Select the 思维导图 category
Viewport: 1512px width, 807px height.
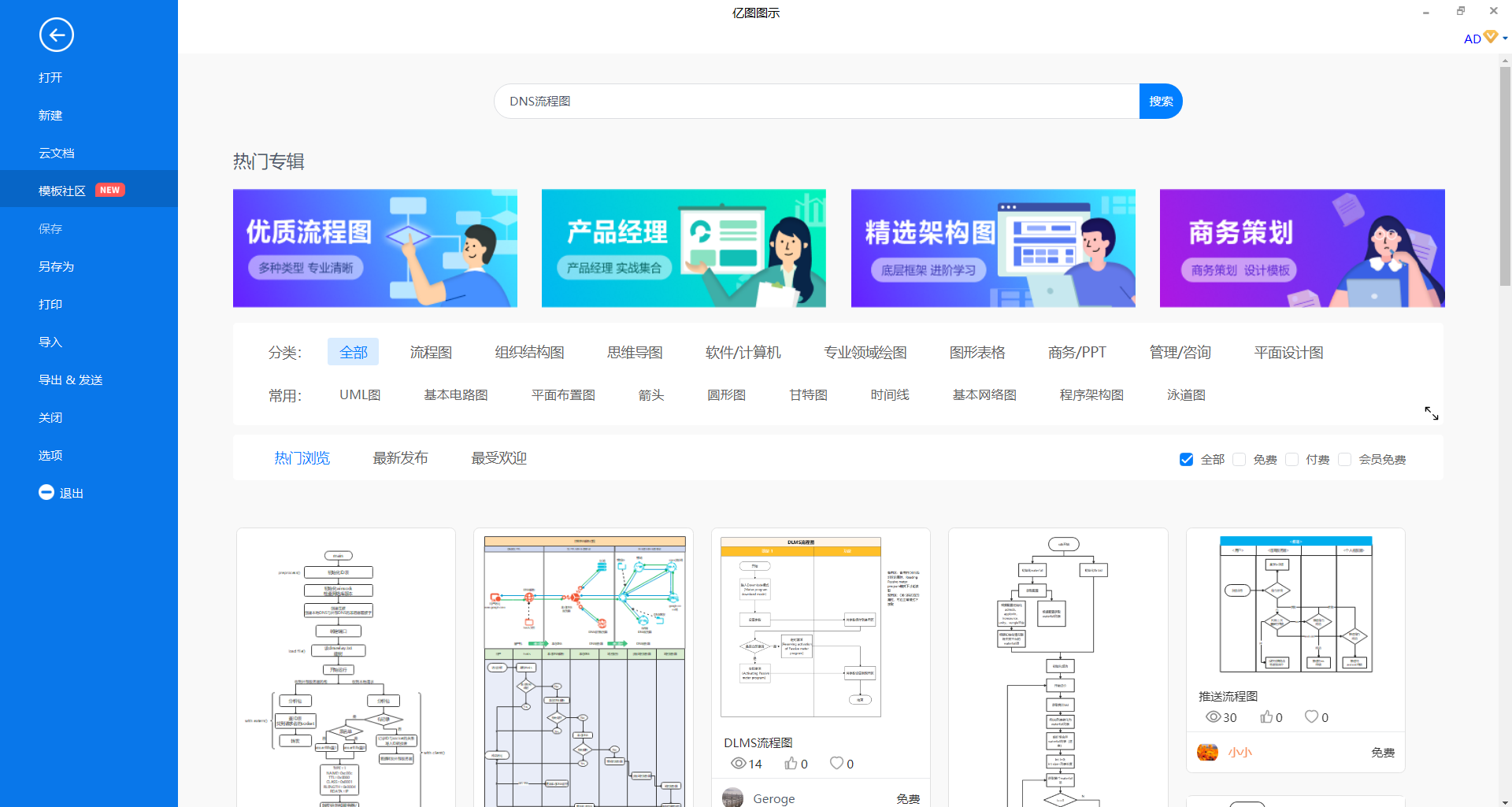pyautogui.click(x=635, y=352)
